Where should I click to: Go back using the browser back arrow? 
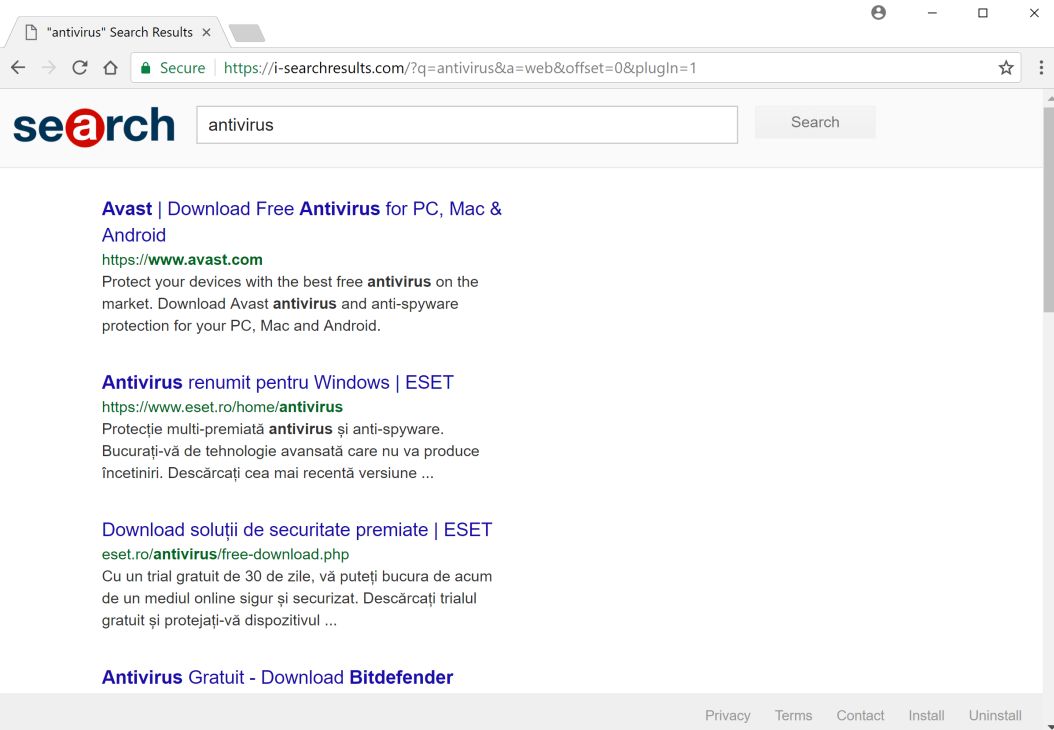tap(18, 67)
